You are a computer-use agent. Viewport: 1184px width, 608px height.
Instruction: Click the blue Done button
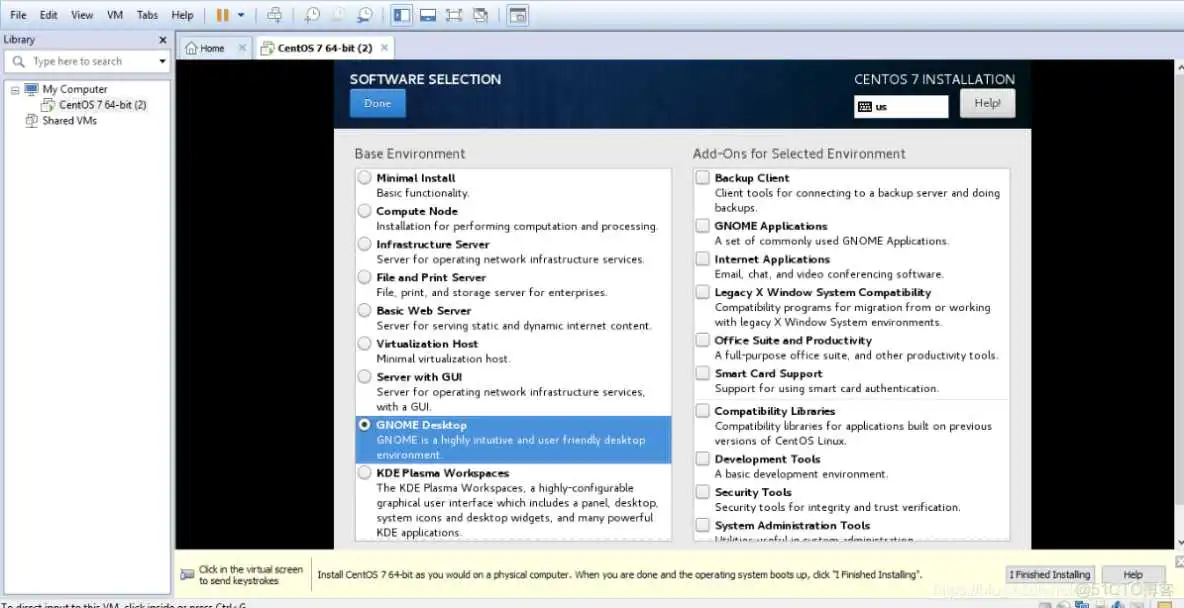pyautogui.click(x=377, y=104)
